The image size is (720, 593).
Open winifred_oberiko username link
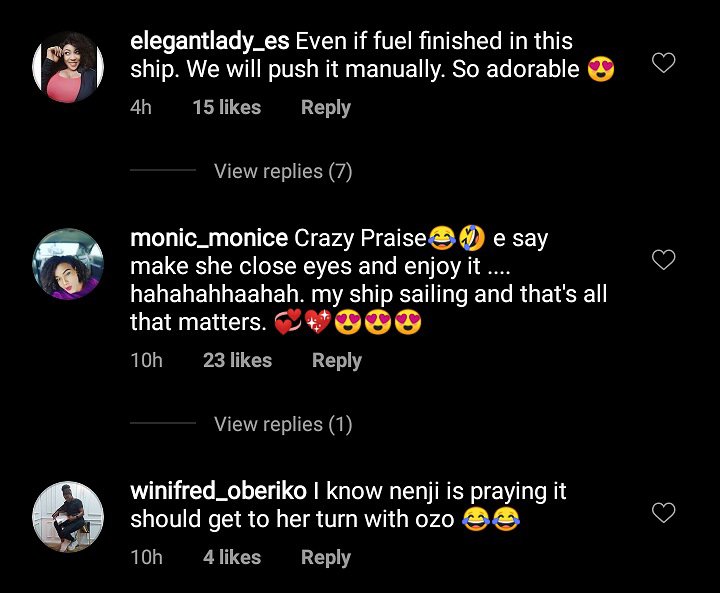point(218,492)
